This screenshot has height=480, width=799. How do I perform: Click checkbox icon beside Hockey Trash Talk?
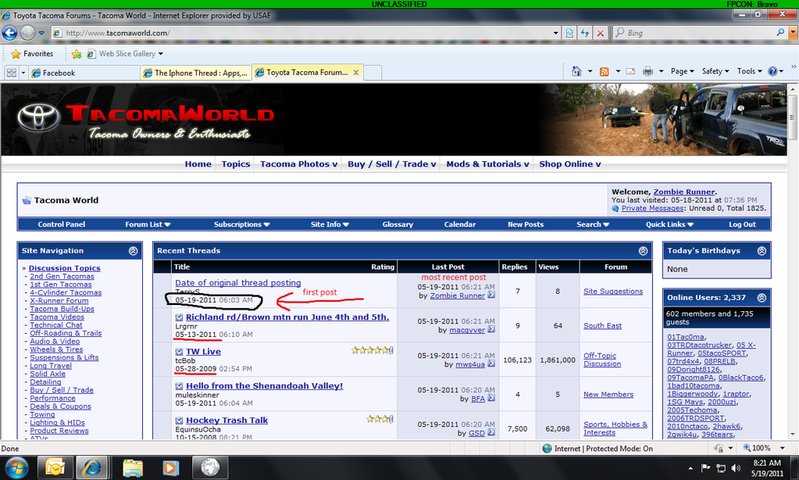pos(179,421)
